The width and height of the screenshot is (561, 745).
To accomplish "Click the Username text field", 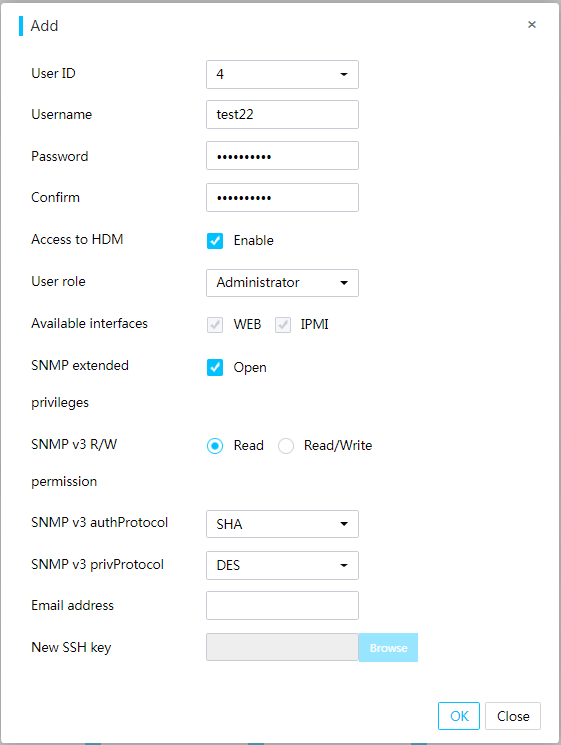I will [282, 114].
